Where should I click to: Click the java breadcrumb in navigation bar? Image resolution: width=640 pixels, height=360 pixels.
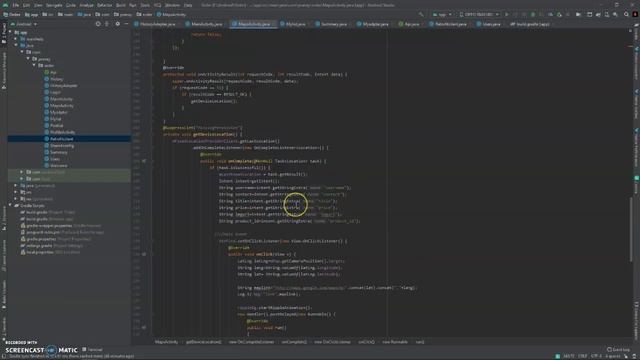coord(84,14)
